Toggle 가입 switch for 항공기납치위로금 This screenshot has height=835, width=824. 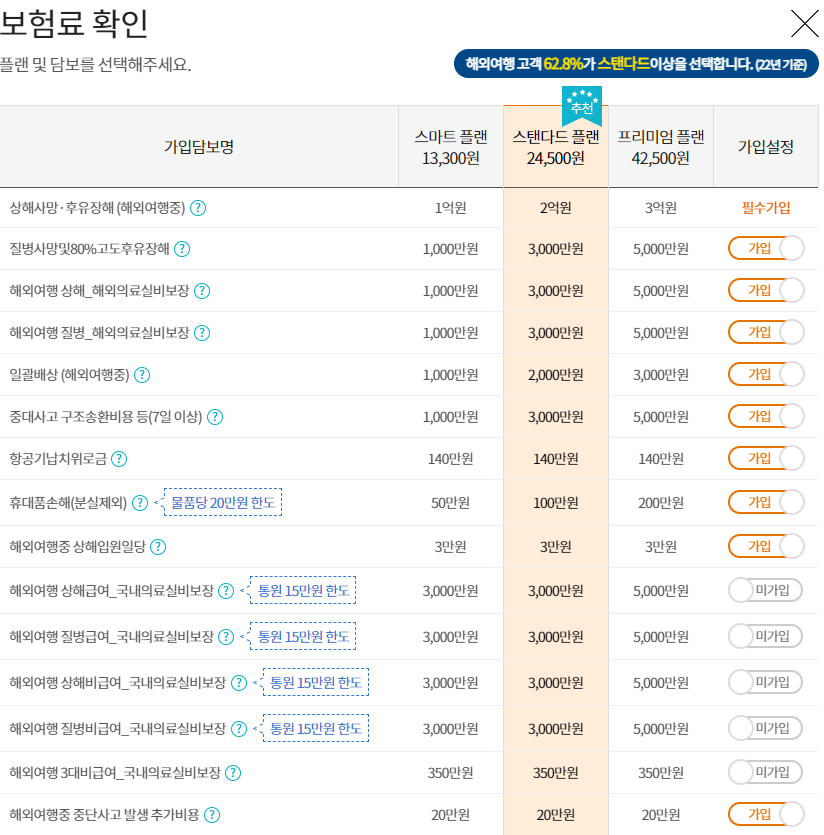point(766,459)
